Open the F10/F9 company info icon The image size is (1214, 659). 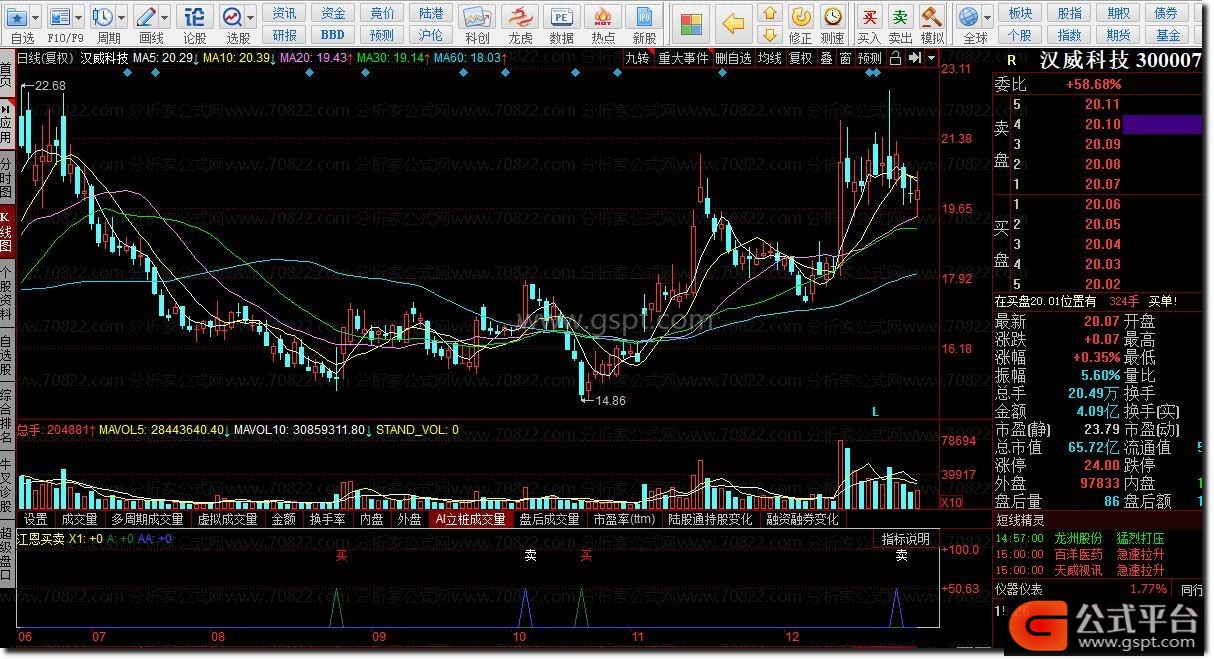pyautogui.click(x=60, y=17)
